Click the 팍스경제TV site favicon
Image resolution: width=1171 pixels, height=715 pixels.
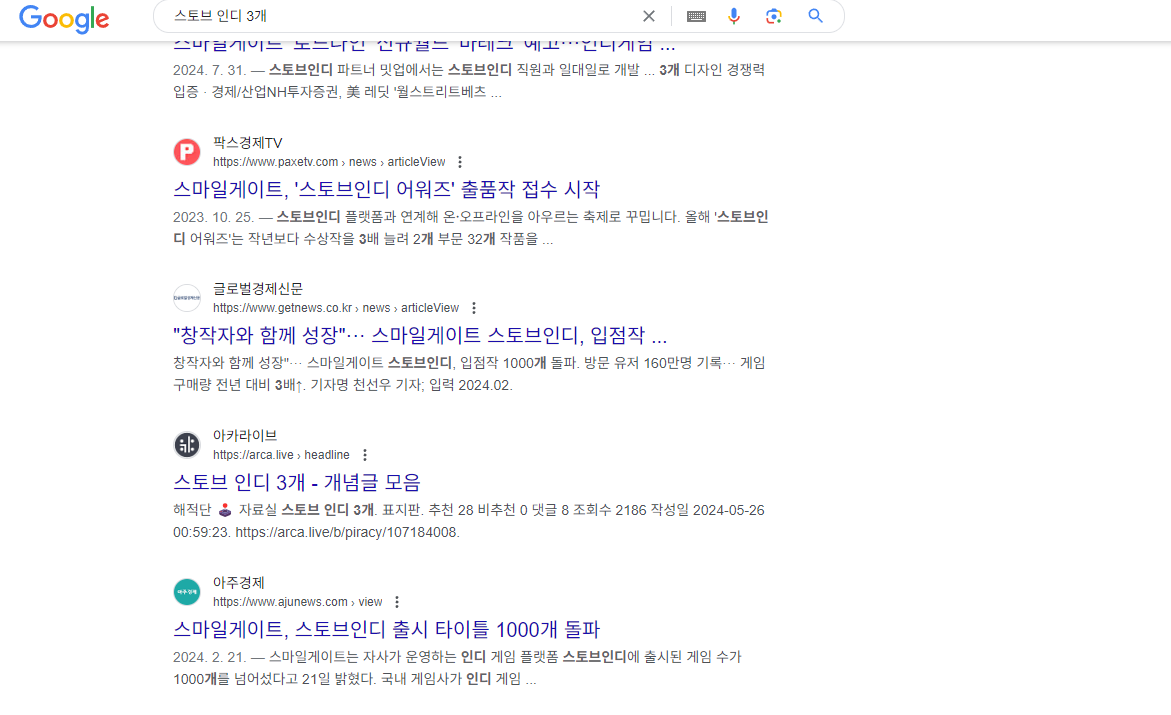pos(187,152)
